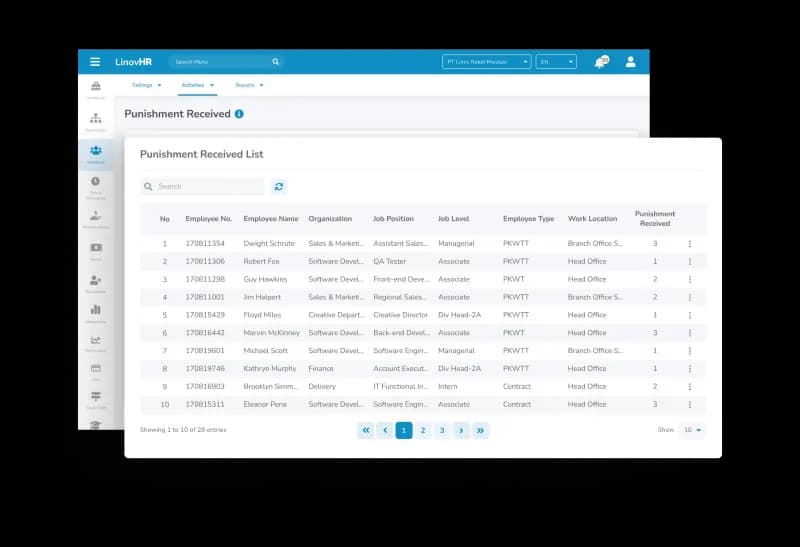This screenshot has height=547, width=800.
Task: Select the employees group sidebar icon
Action: pos(95,153)
